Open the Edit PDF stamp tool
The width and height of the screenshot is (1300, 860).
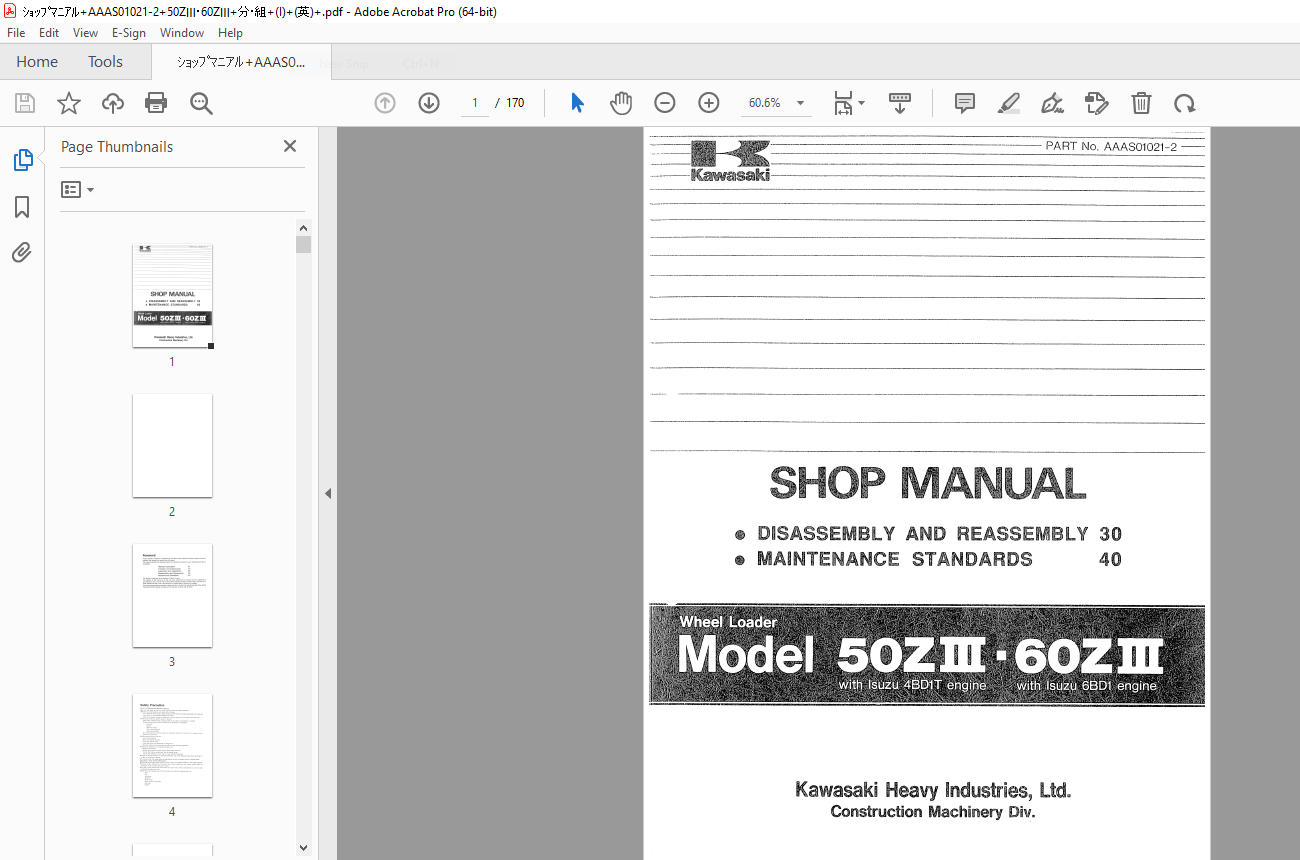coord(1097,103)
